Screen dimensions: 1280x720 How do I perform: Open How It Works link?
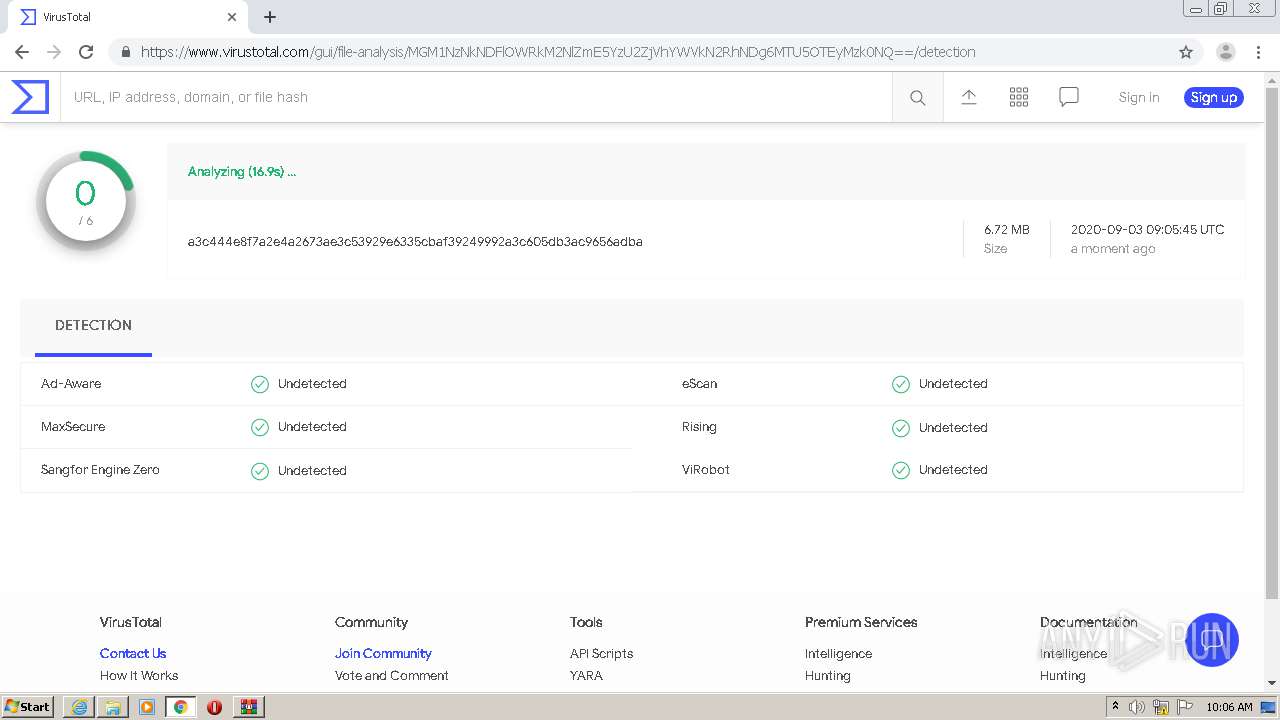click(139, 676)
